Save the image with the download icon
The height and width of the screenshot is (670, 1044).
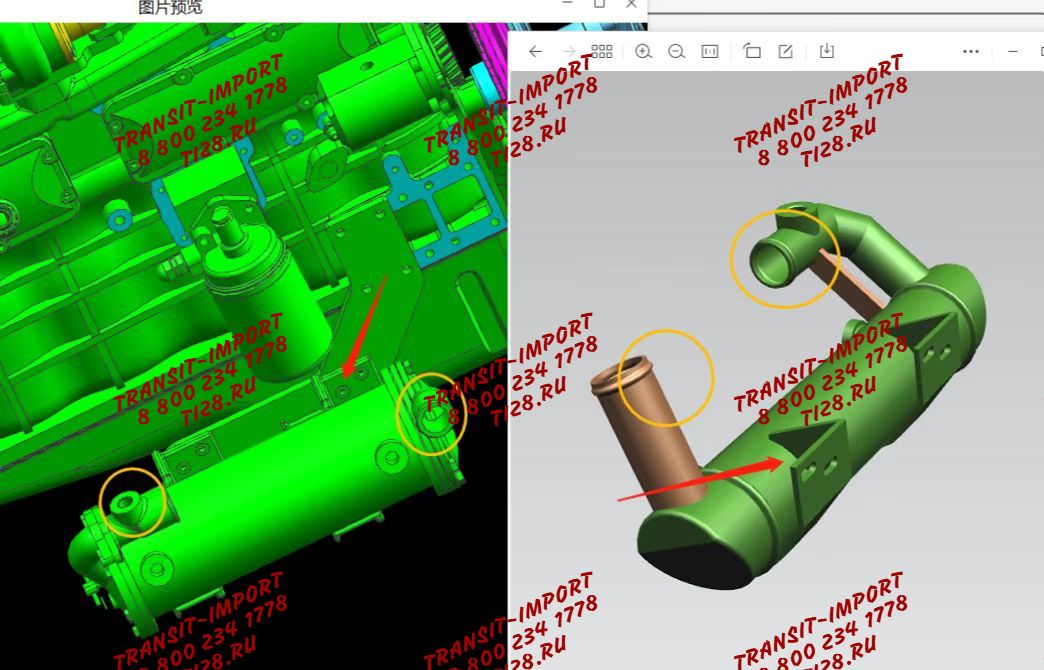click(x=826, y=51)
